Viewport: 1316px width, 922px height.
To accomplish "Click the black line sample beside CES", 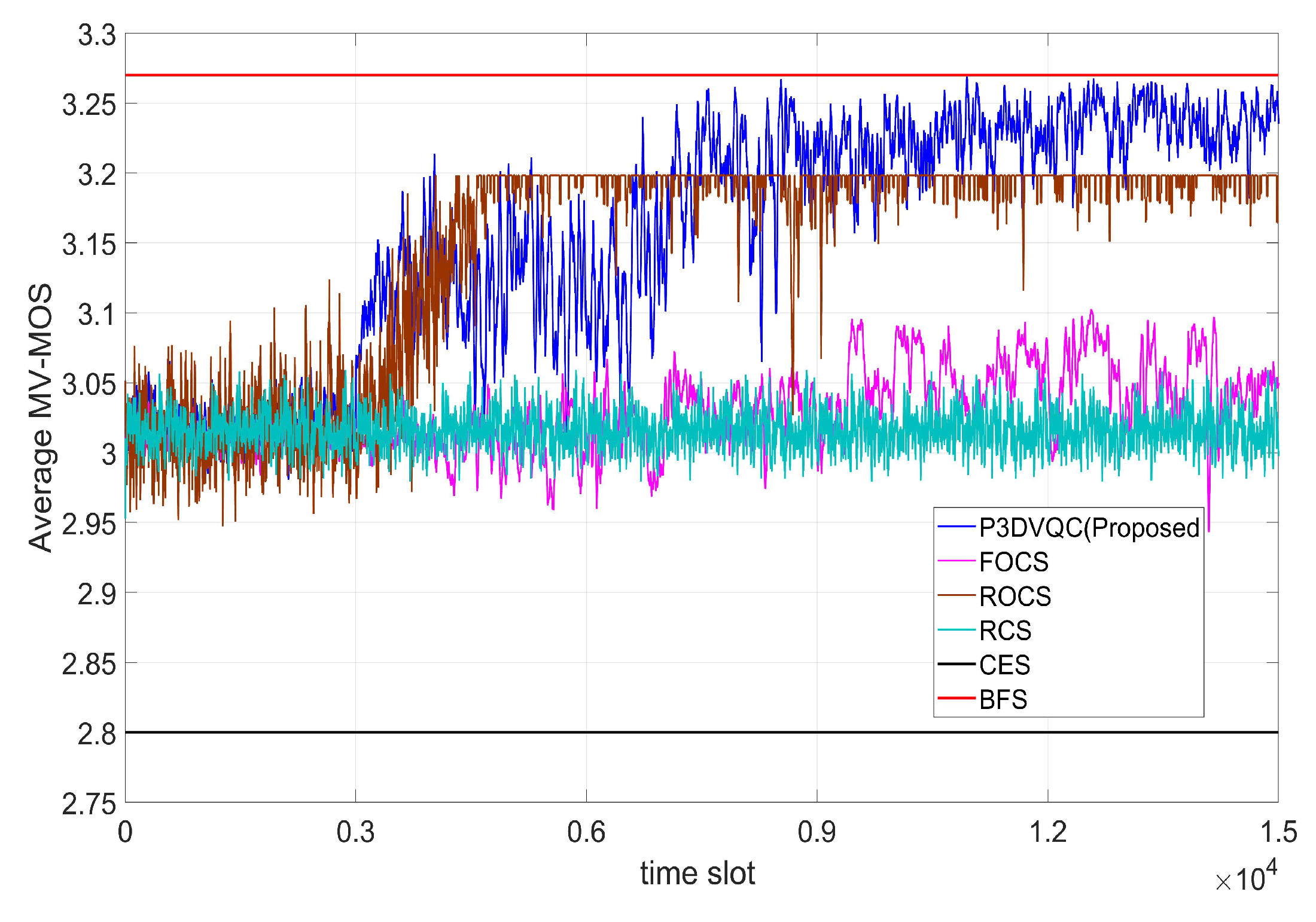I will 956,664.
